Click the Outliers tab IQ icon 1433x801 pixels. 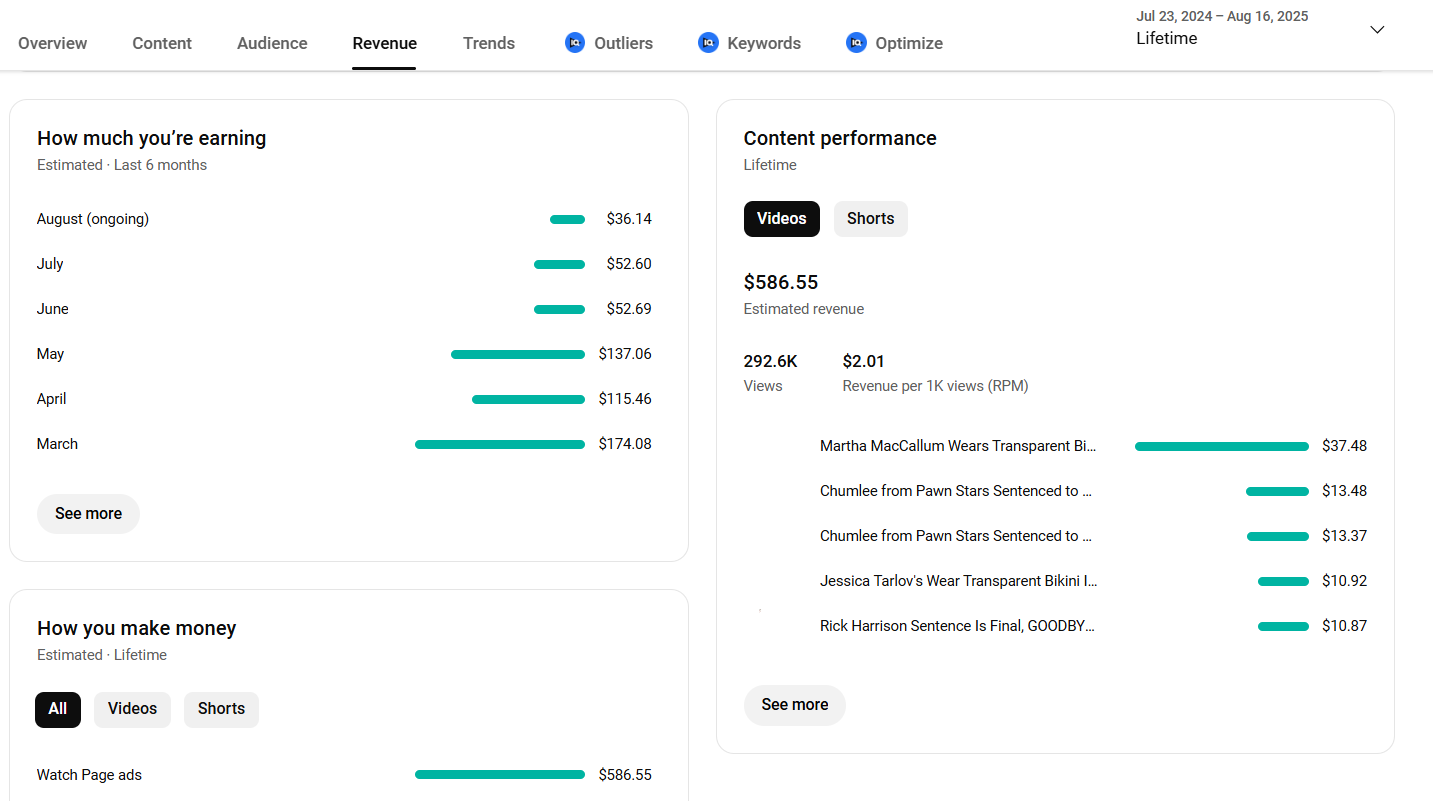tap(574, 43)
